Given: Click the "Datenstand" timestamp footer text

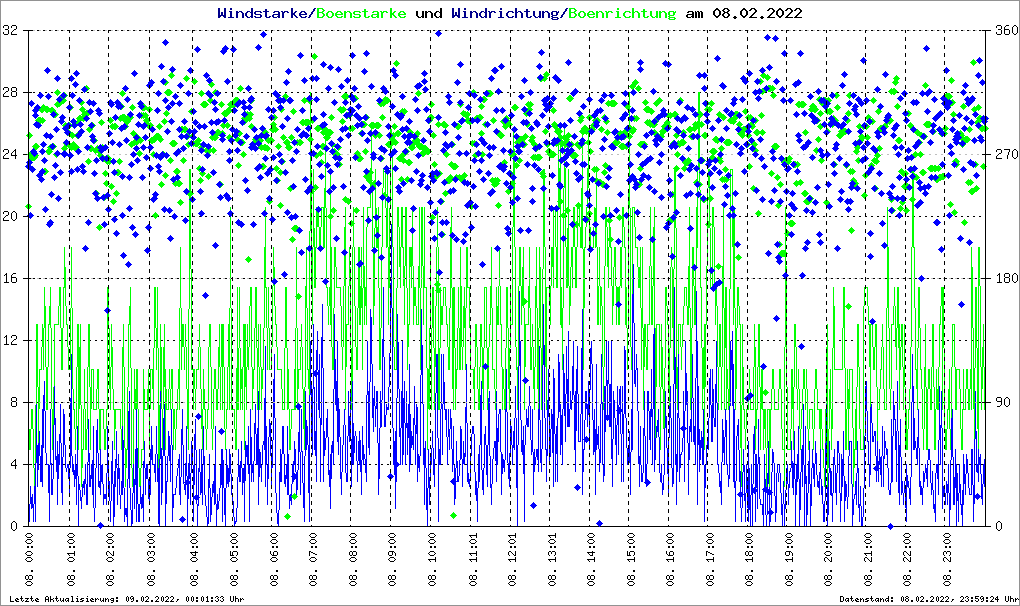Looking at the screenshot, I should [927, 599].
